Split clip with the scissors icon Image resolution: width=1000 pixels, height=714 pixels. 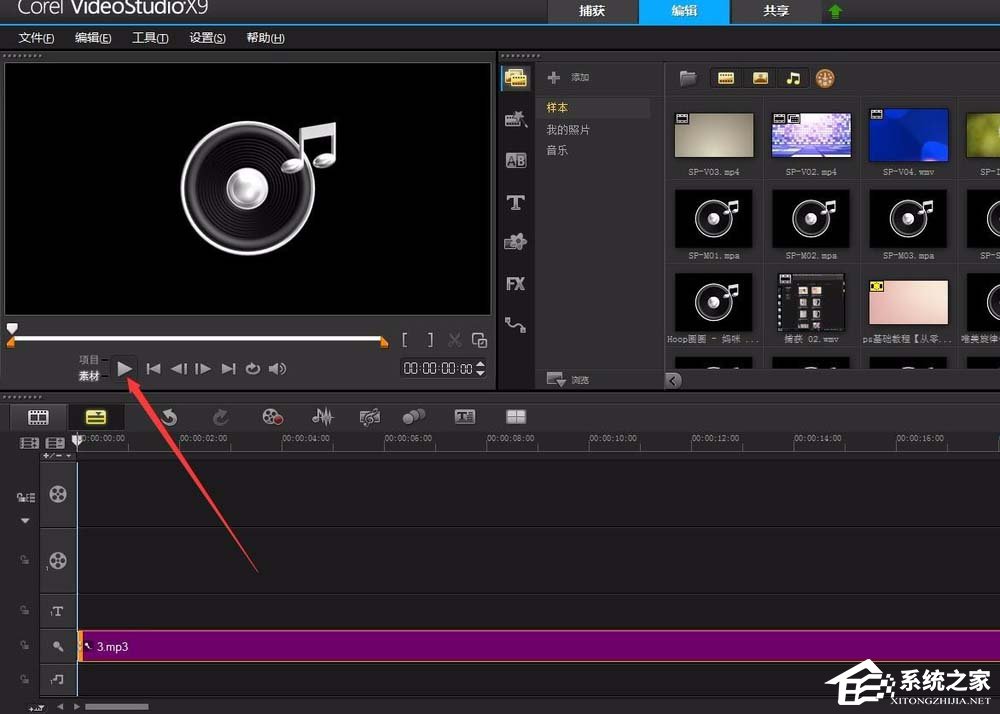coord(454,340)
